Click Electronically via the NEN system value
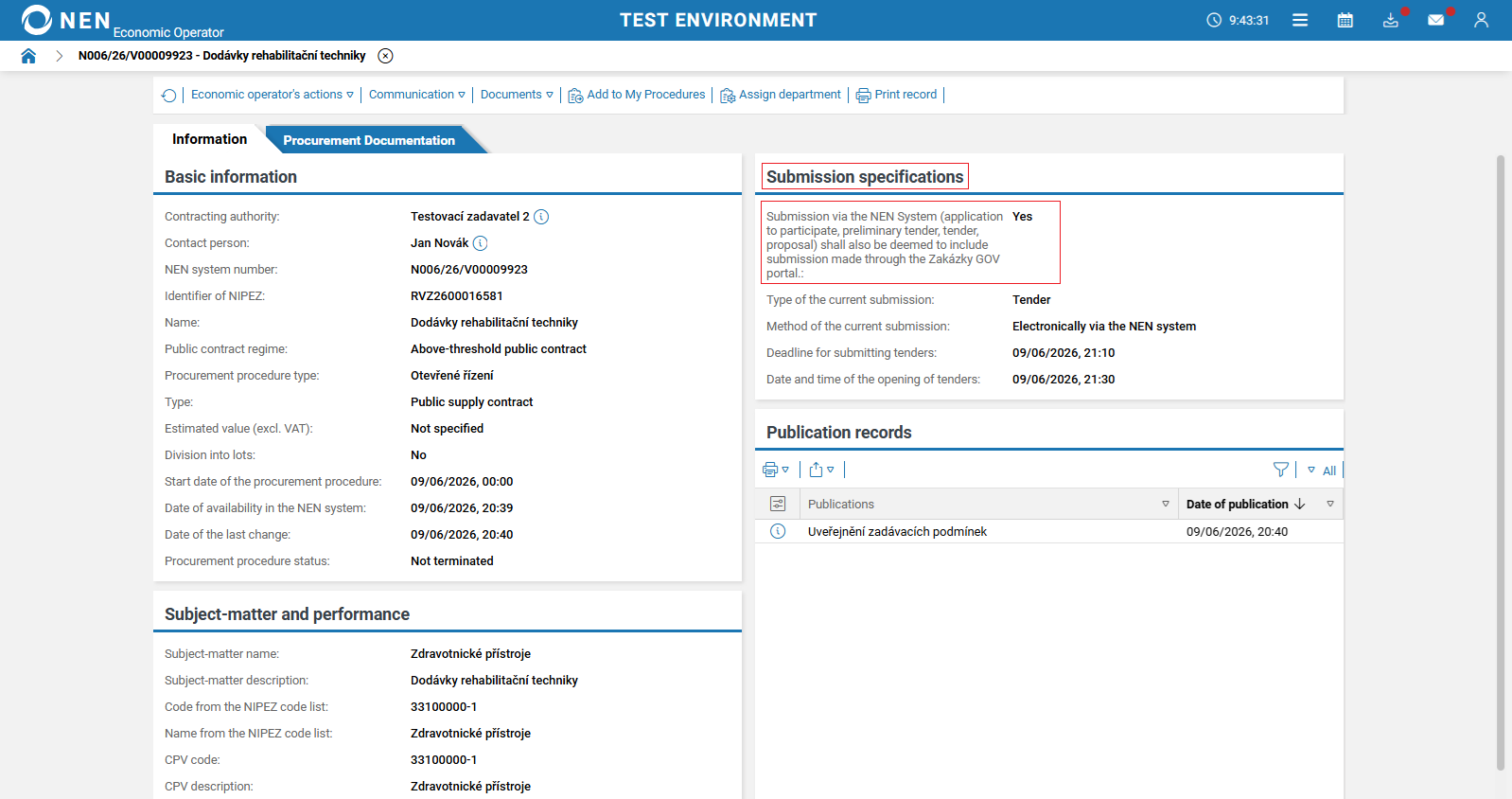 coord(1104,327)
